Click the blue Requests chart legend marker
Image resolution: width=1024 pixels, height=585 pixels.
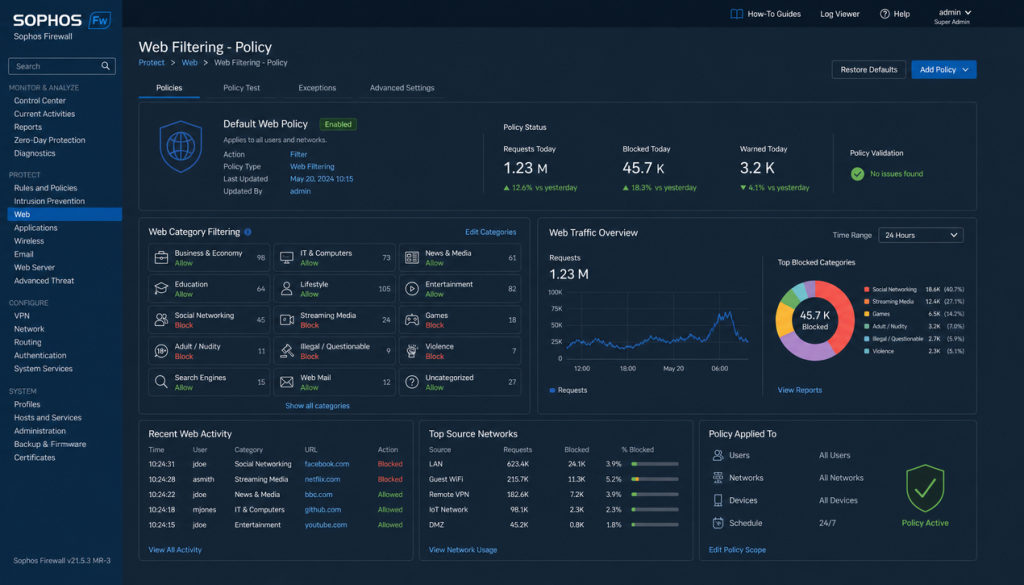(x=552, y=390)
